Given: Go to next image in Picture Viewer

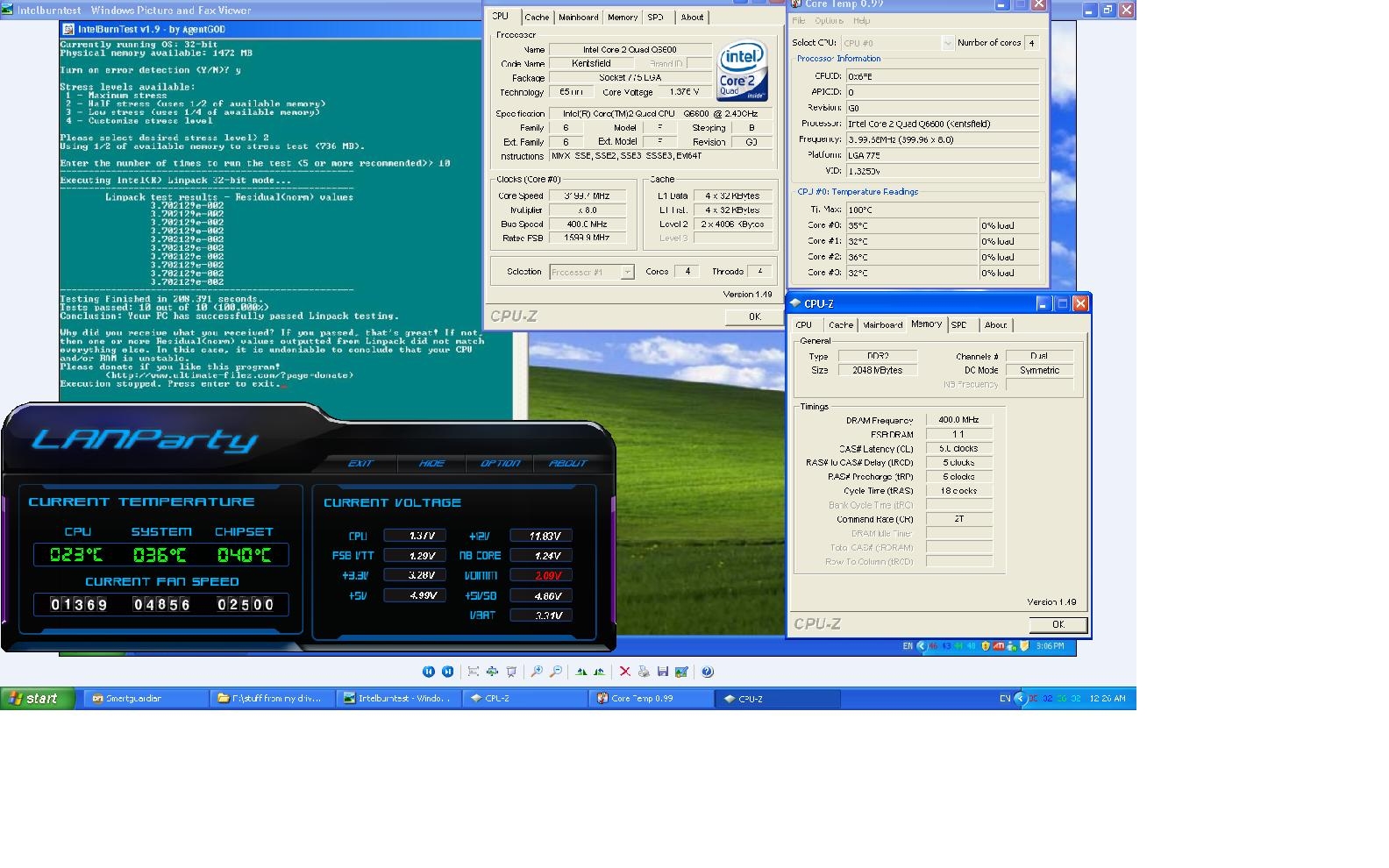Looking at the screenshot, I should [x=448, y=672].
